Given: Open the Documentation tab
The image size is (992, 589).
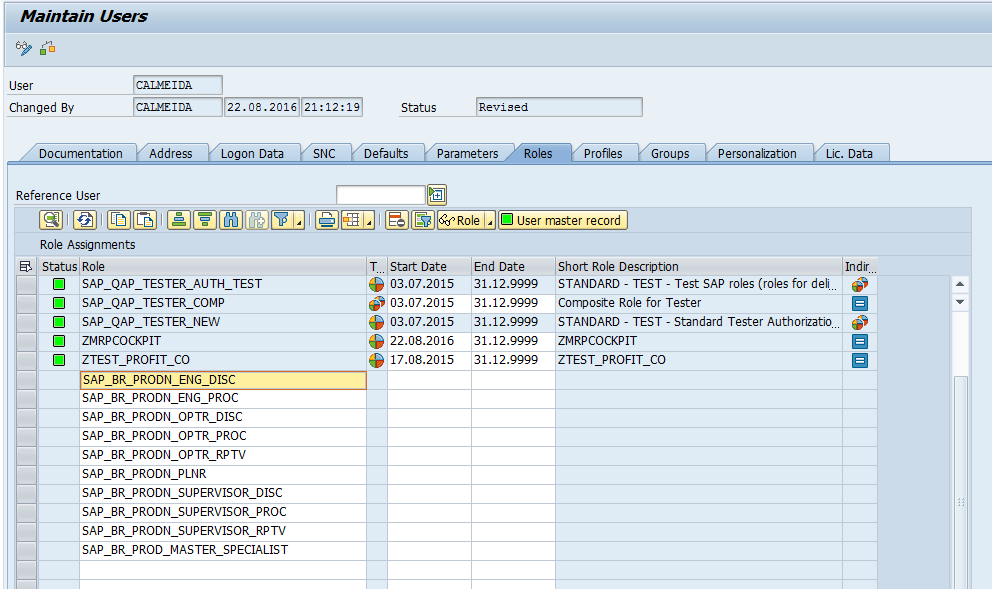Looking at the screenshot, I should [x=80, y=153].
